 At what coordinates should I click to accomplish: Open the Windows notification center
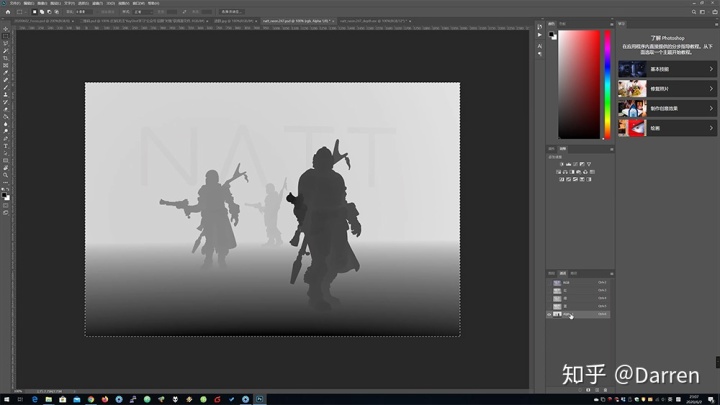(x=711, y=399)
